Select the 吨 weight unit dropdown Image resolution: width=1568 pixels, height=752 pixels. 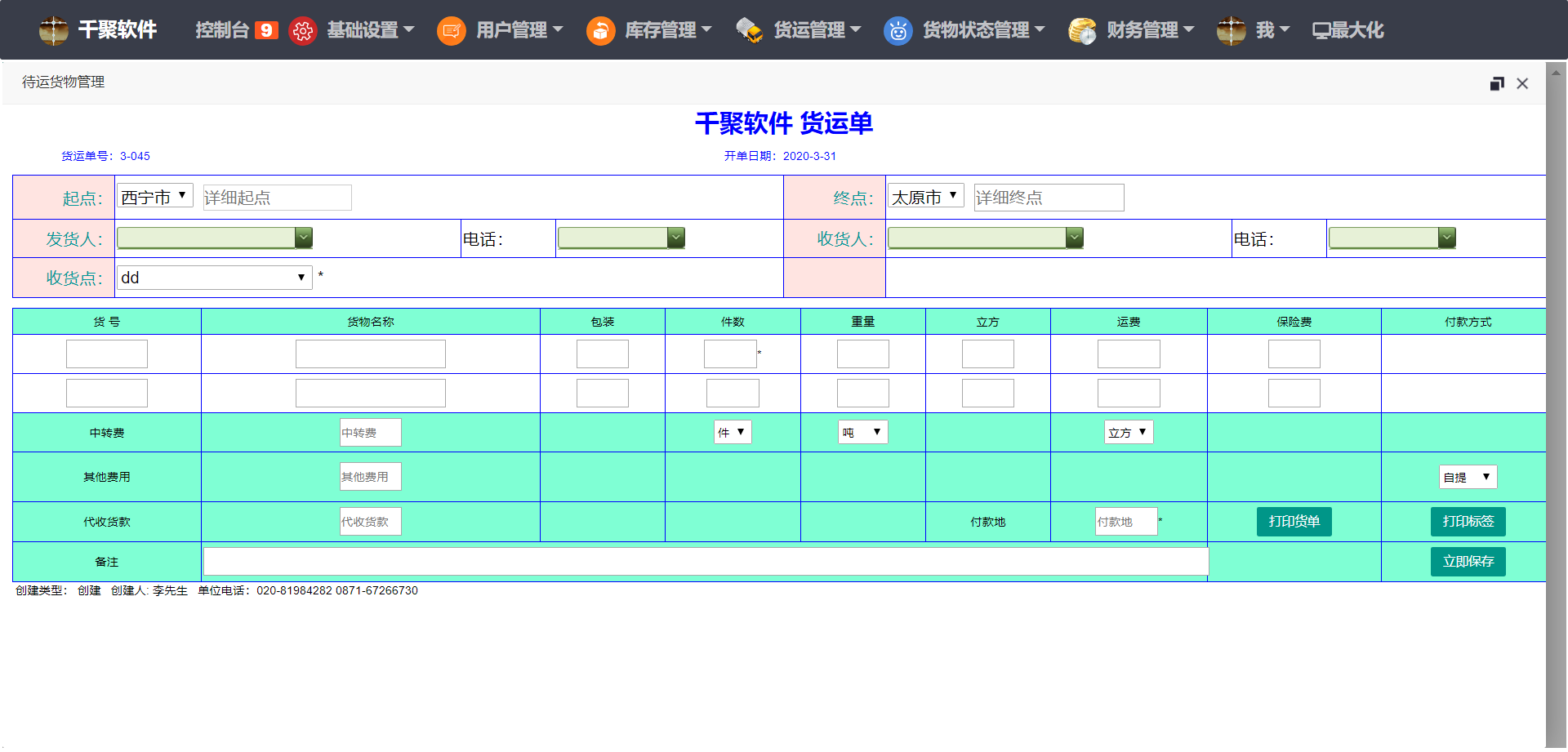(x=862, y=432)
